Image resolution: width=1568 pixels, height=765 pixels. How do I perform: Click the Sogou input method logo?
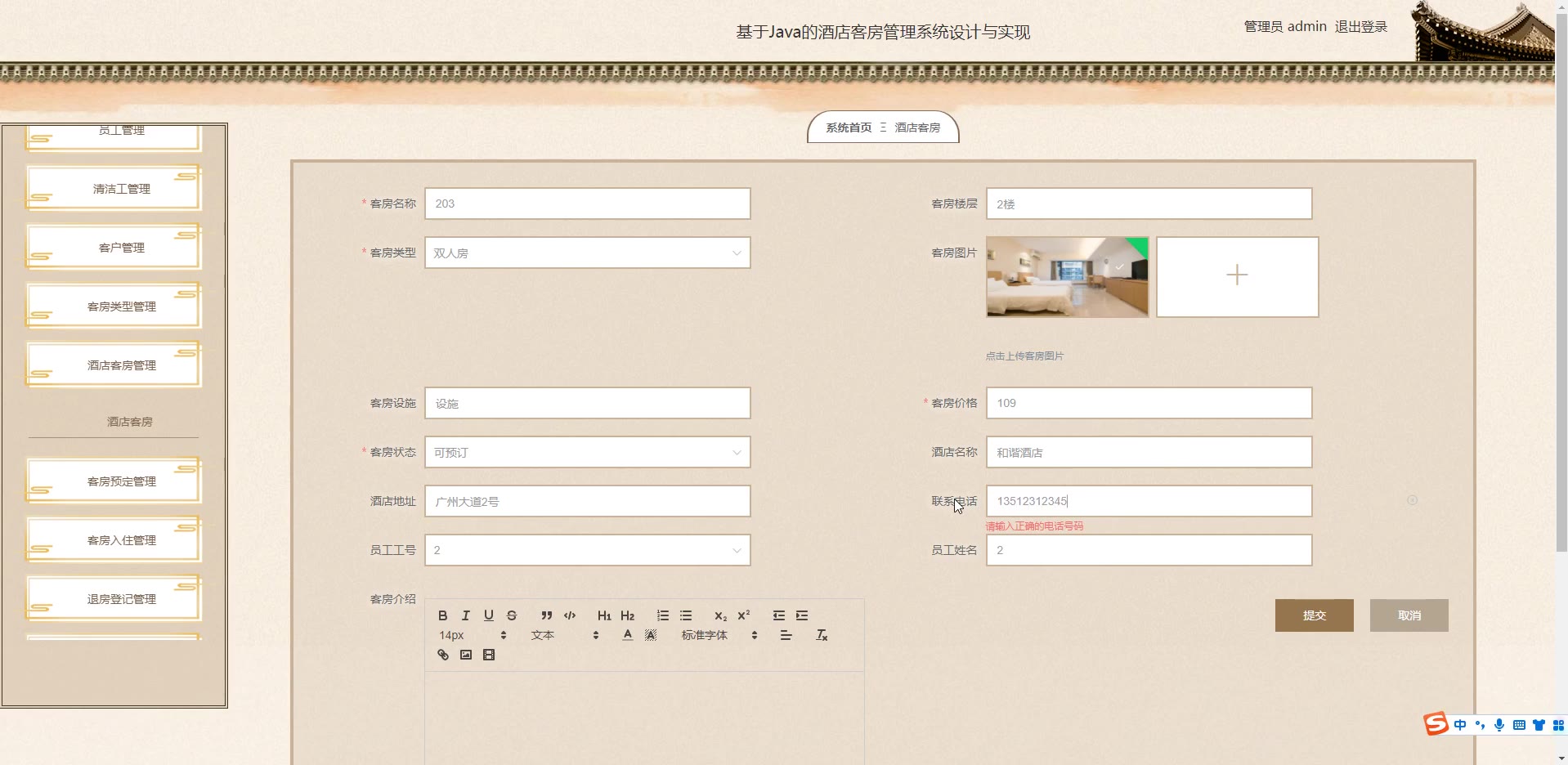[x=1436, y=723]
